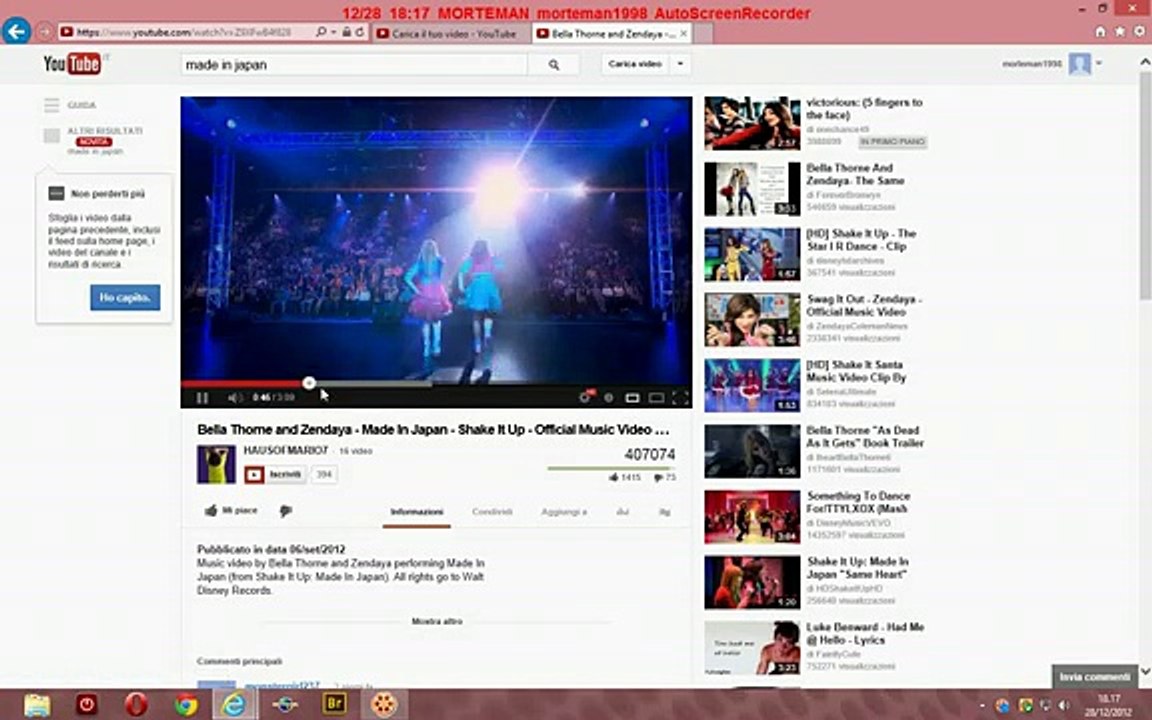Viewport: 1152px width, 720px height.
Task: Open the player settings gear icon
Action: click(x=586, y=397)
